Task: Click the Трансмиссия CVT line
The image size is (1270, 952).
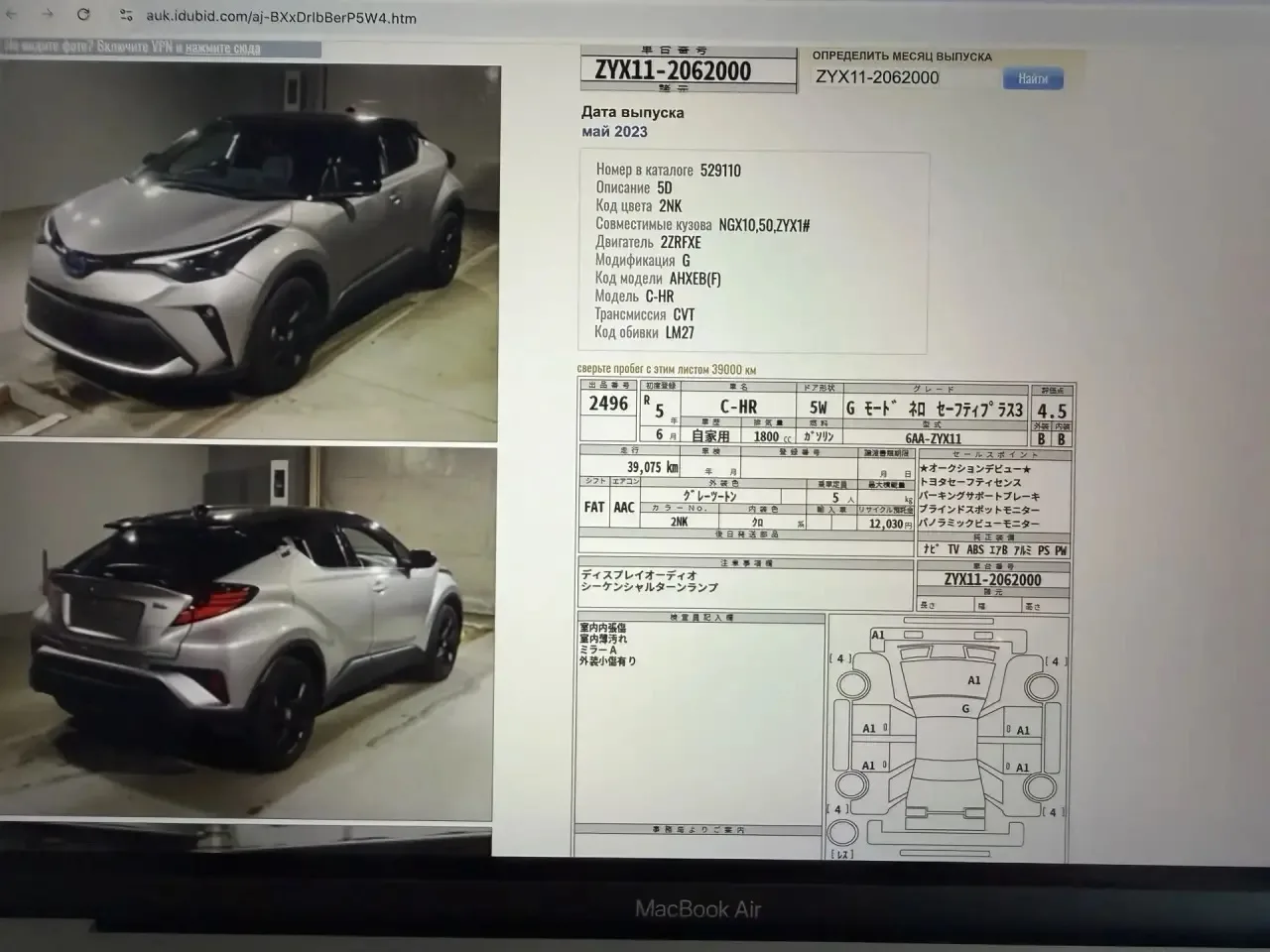Action: point(645,314)
